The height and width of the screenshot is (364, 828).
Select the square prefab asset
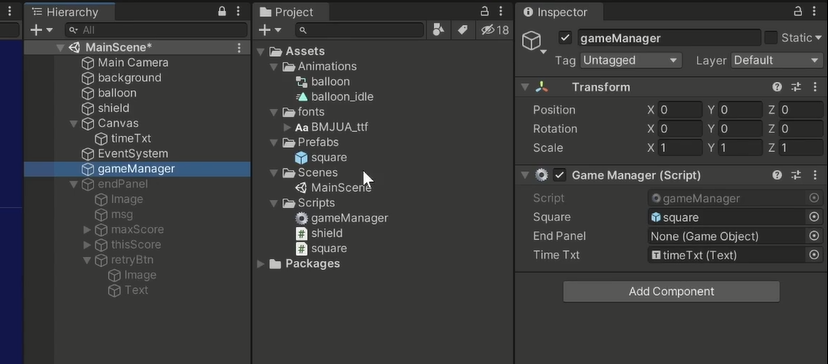click(321, 157)
